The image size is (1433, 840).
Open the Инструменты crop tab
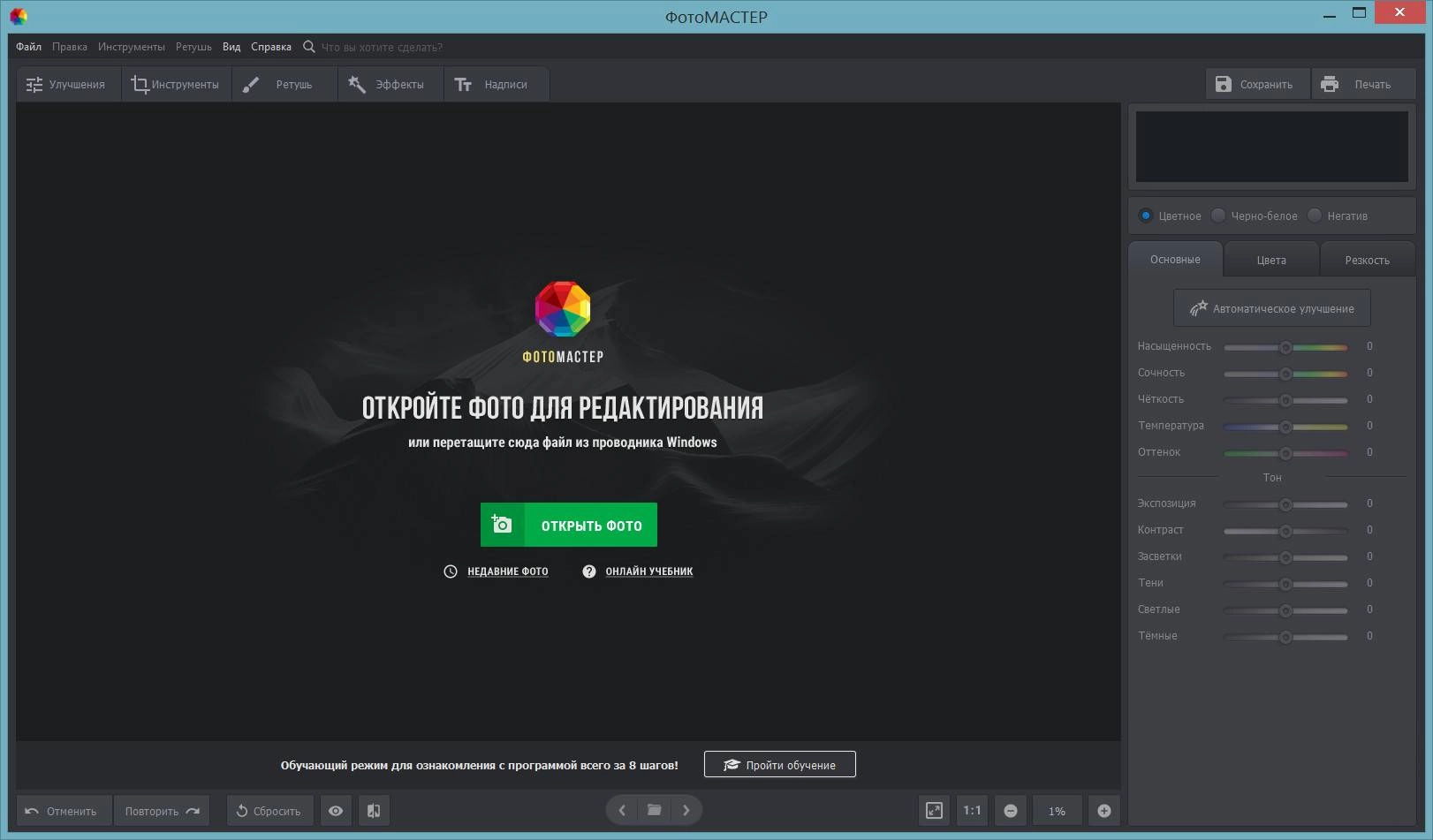click(x=176, y=84)
